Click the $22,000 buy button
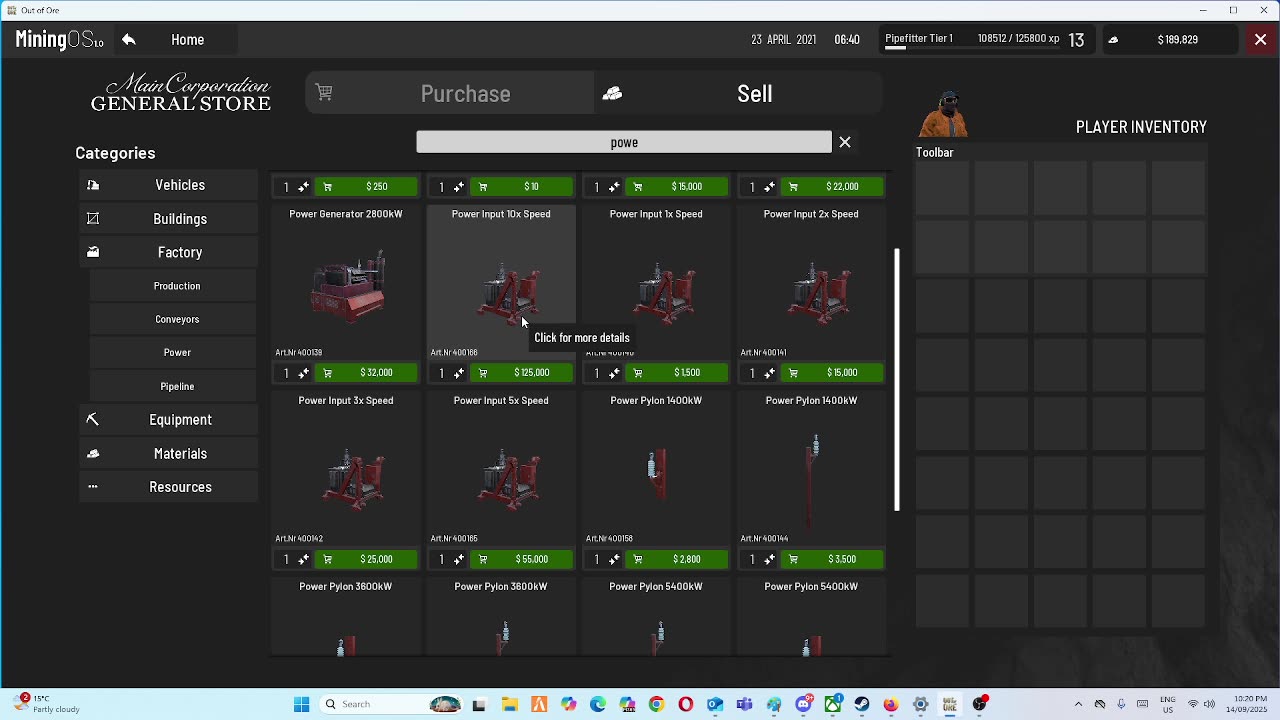The height and width of the screenshot is (720, 1280). point(832,187)
